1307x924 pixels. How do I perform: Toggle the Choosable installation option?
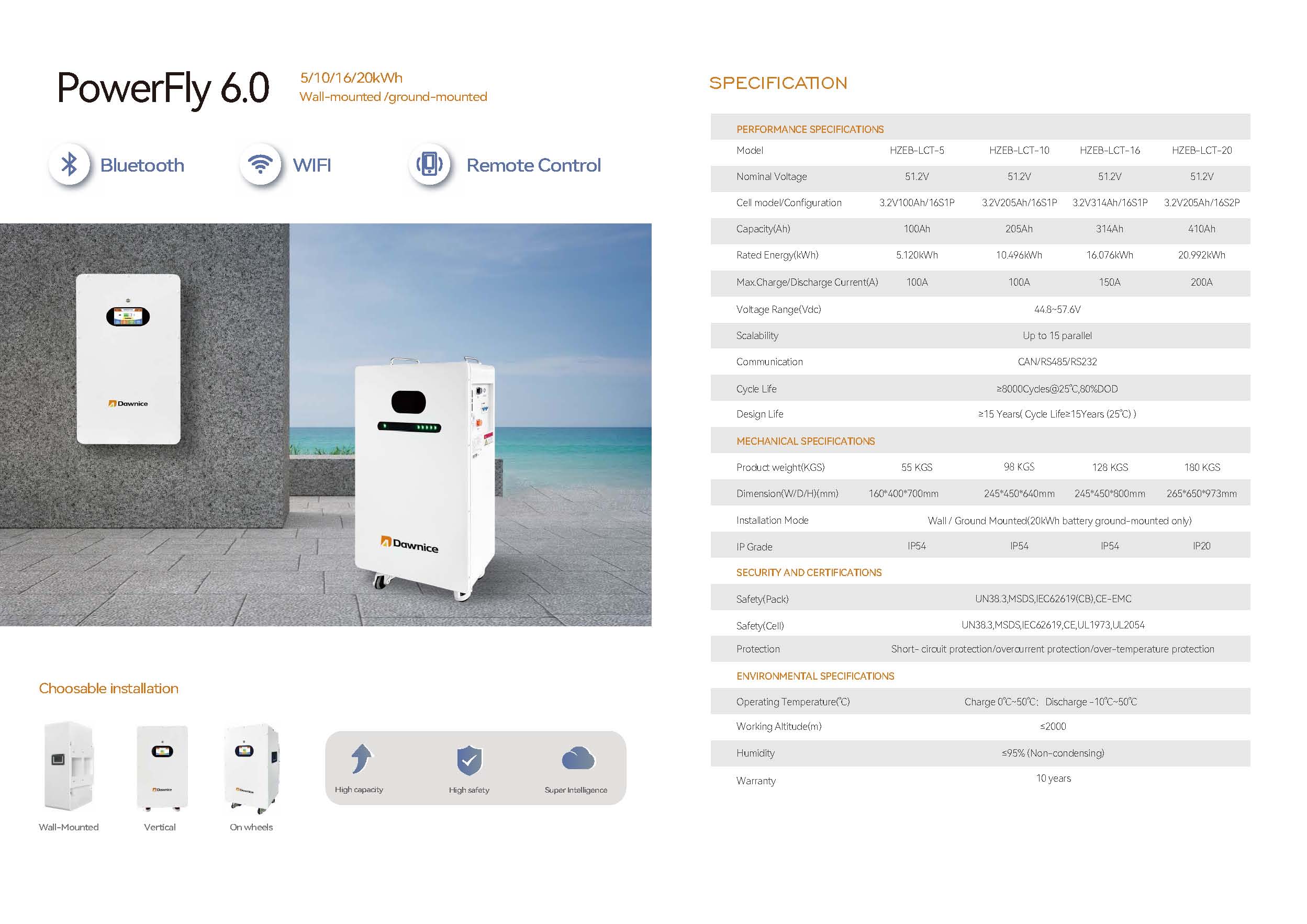point(108,689)
